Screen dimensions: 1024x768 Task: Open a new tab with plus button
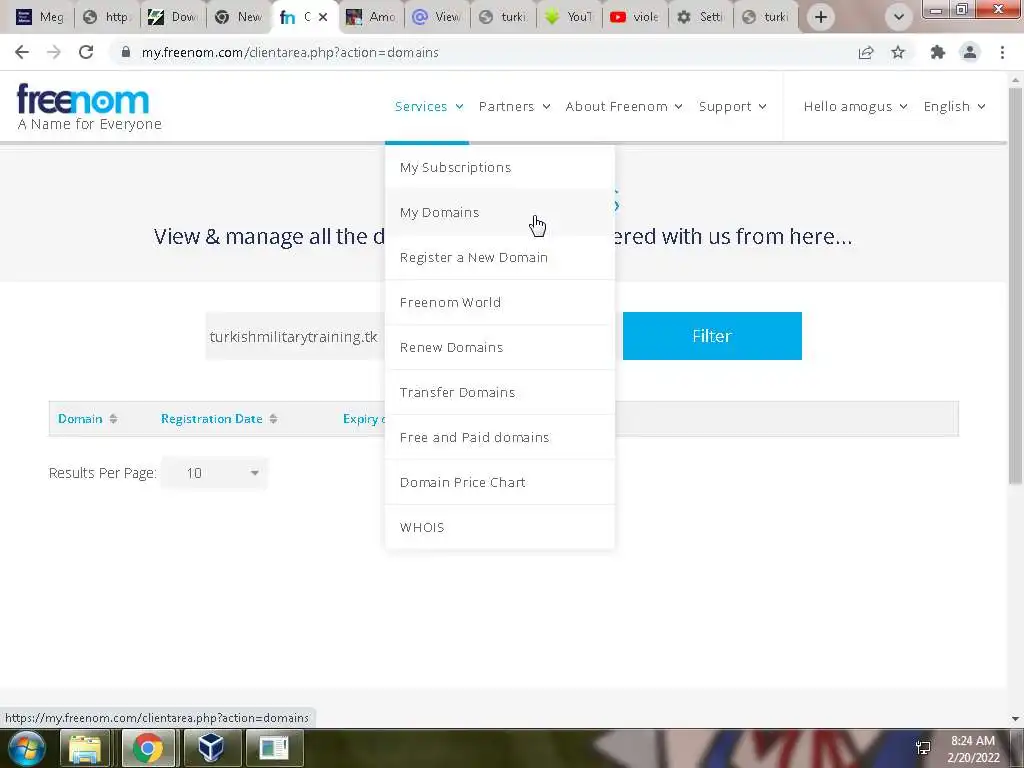[x=821, y=17]
